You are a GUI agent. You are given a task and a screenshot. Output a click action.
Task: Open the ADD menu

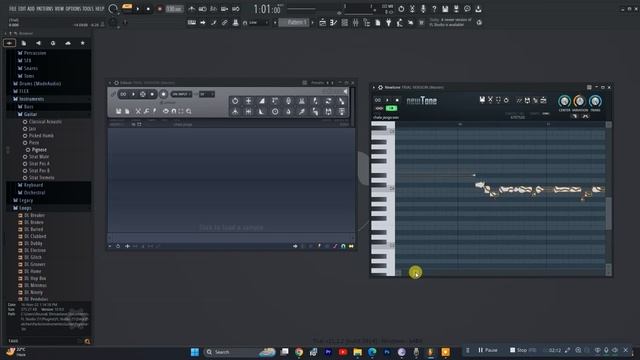pyautogui.click(x=31, y=9)
